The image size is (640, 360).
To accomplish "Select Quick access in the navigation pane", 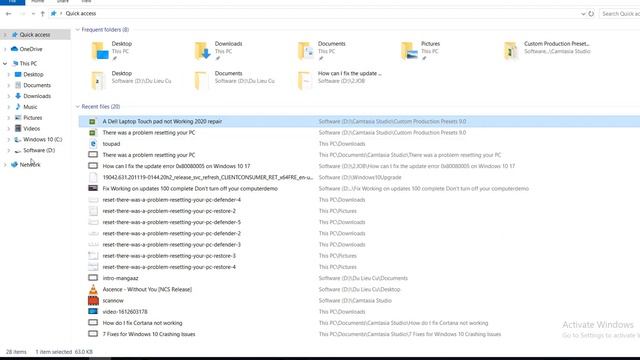I will (x=35, y=35).
